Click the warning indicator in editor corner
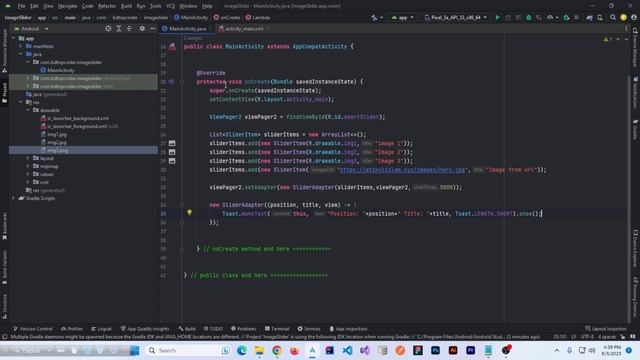Image resolution: width=640 pixels, height=360 pixels. (x=607, y=39)
